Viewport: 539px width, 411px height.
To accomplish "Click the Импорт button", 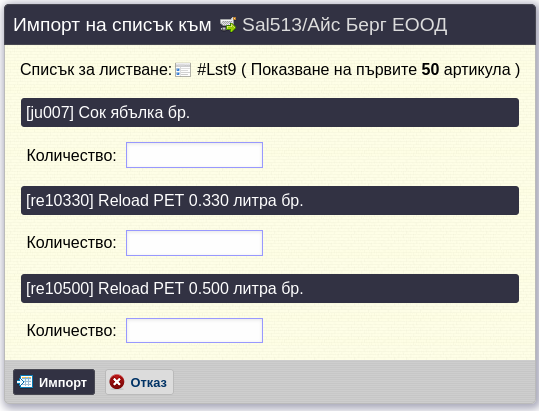I will pos(54,382).
